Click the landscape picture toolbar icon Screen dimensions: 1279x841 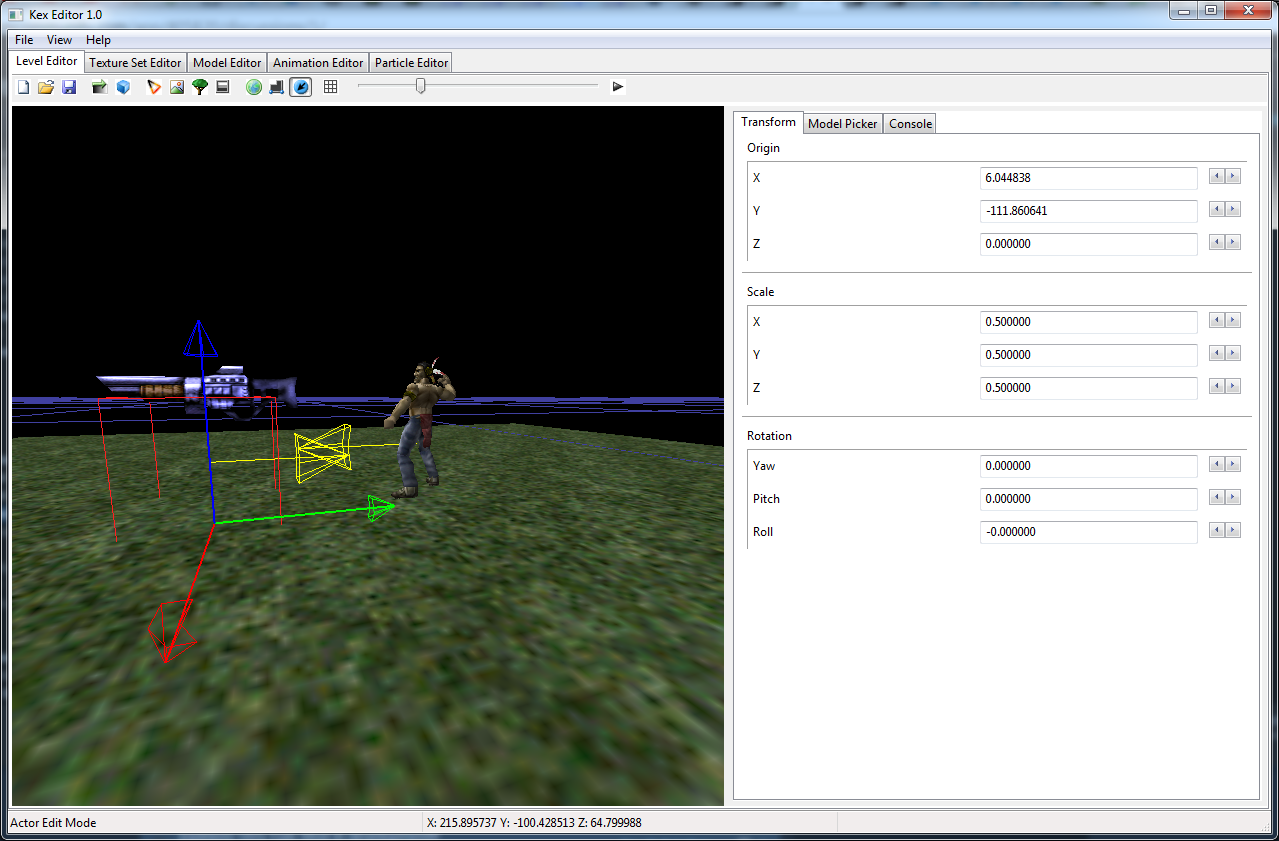177,87
